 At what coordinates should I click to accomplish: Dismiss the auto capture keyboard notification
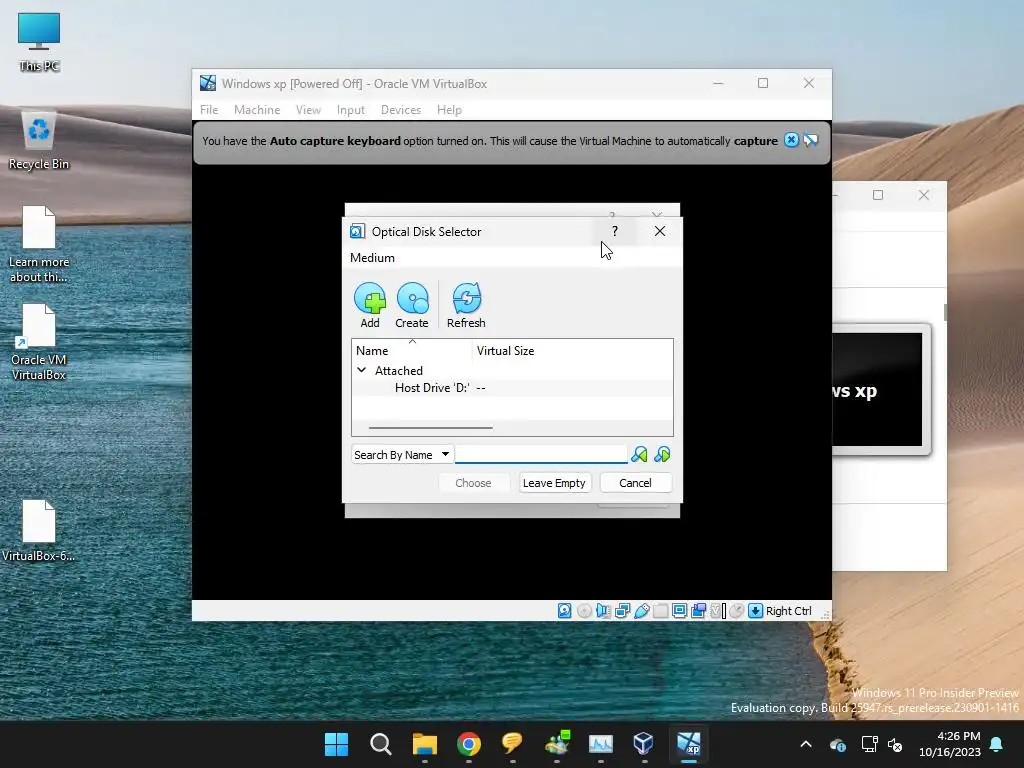791,140
